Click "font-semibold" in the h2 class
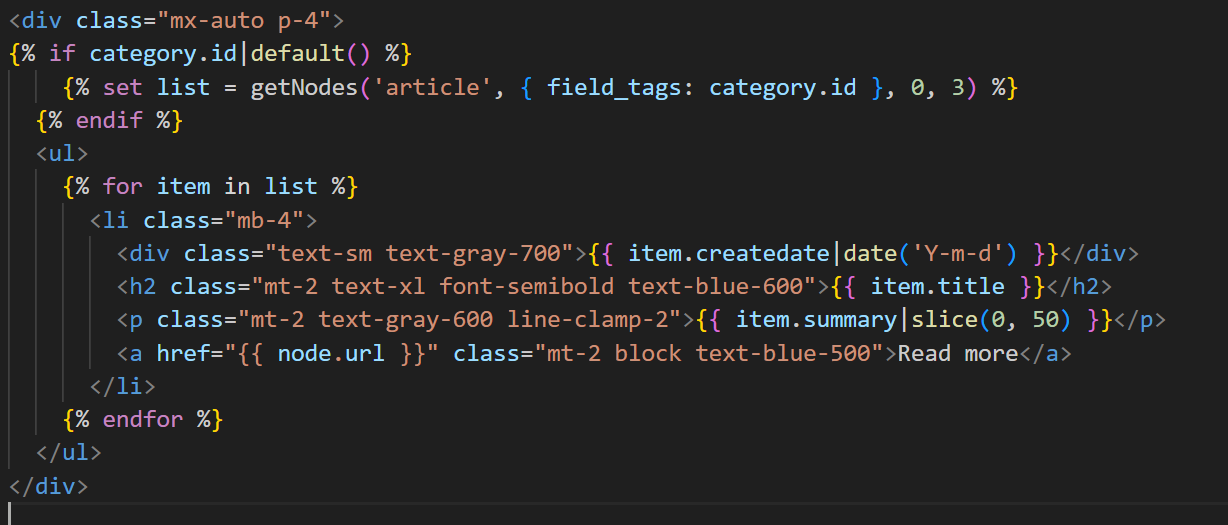 point(527,286)
